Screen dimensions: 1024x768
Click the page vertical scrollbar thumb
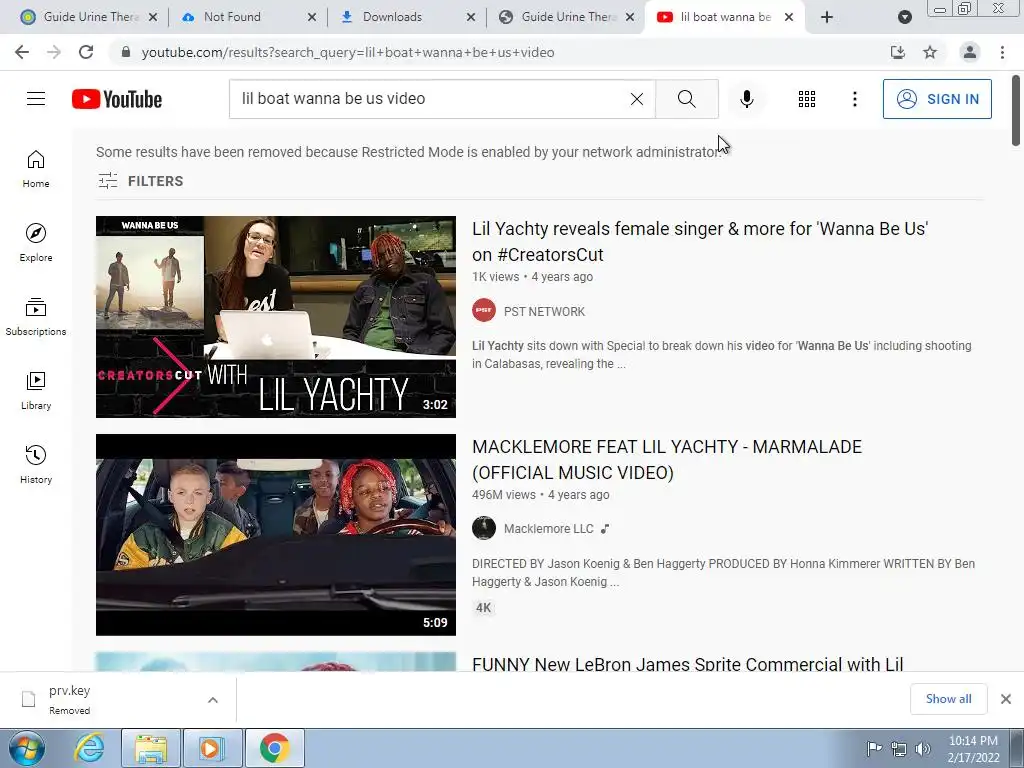click(1016, 111)
